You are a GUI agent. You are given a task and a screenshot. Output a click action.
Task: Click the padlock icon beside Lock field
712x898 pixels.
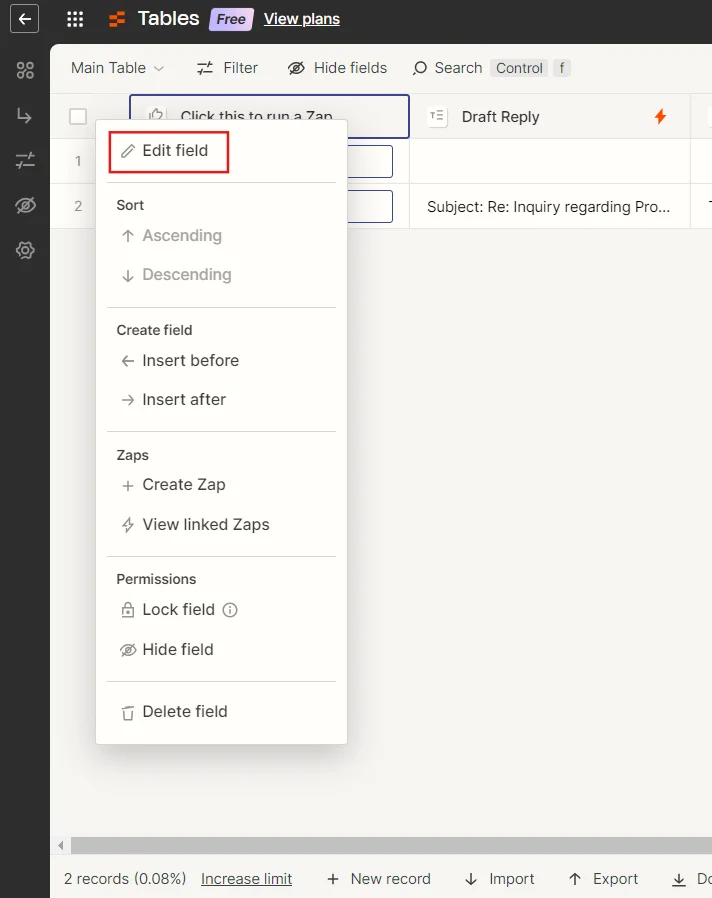click(x=128, y=610)
